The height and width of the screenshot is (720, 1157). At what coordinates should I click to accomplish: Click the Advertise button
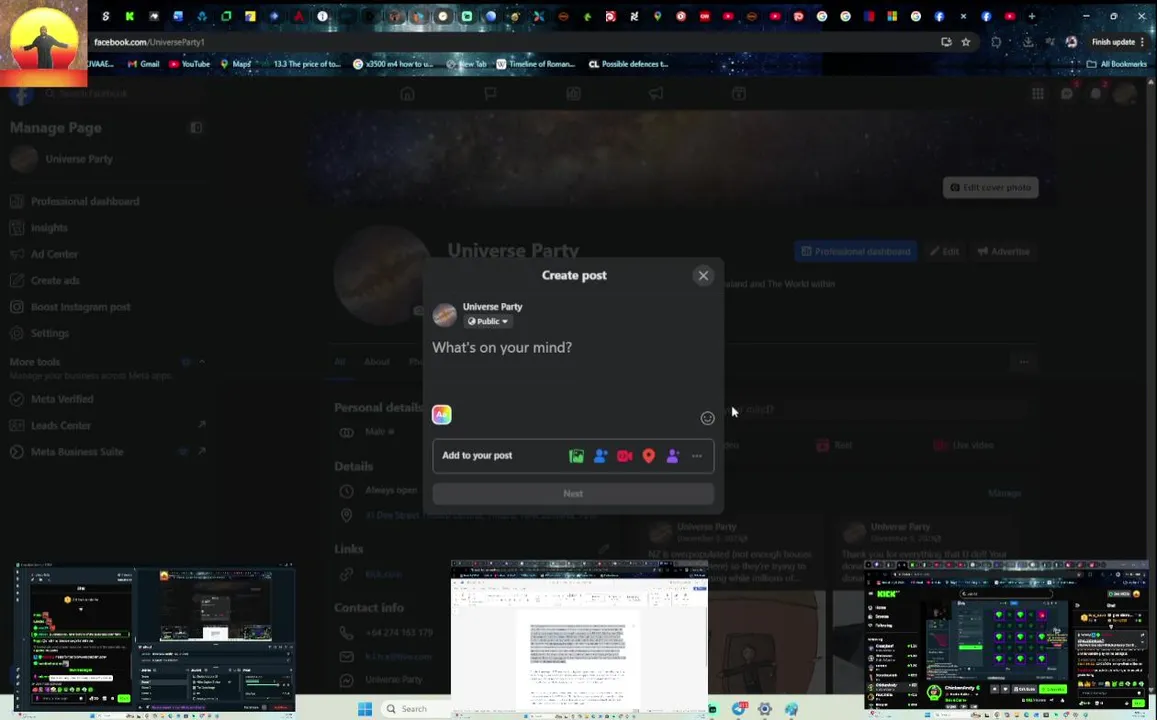(1004, 252)
